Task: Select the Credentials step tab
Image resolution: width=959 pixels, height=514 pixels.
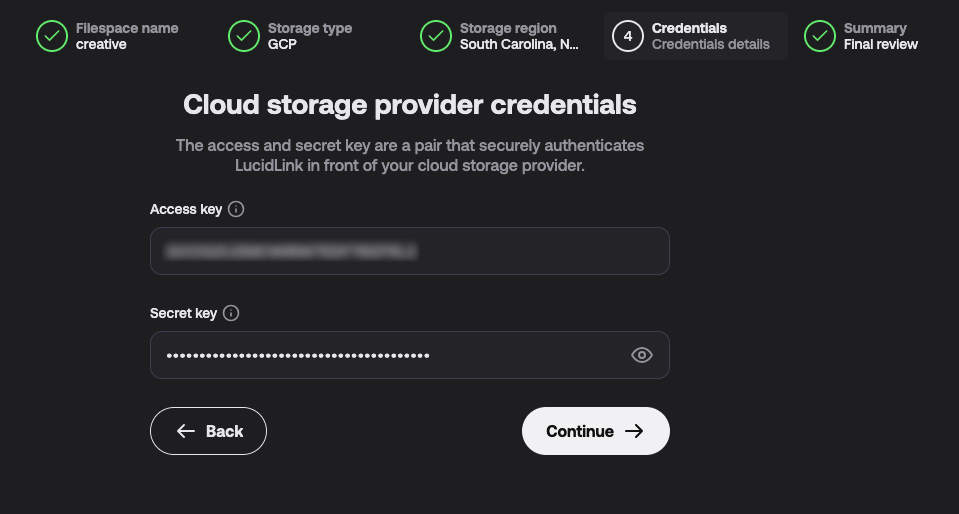Action: [x=696, y=36]
